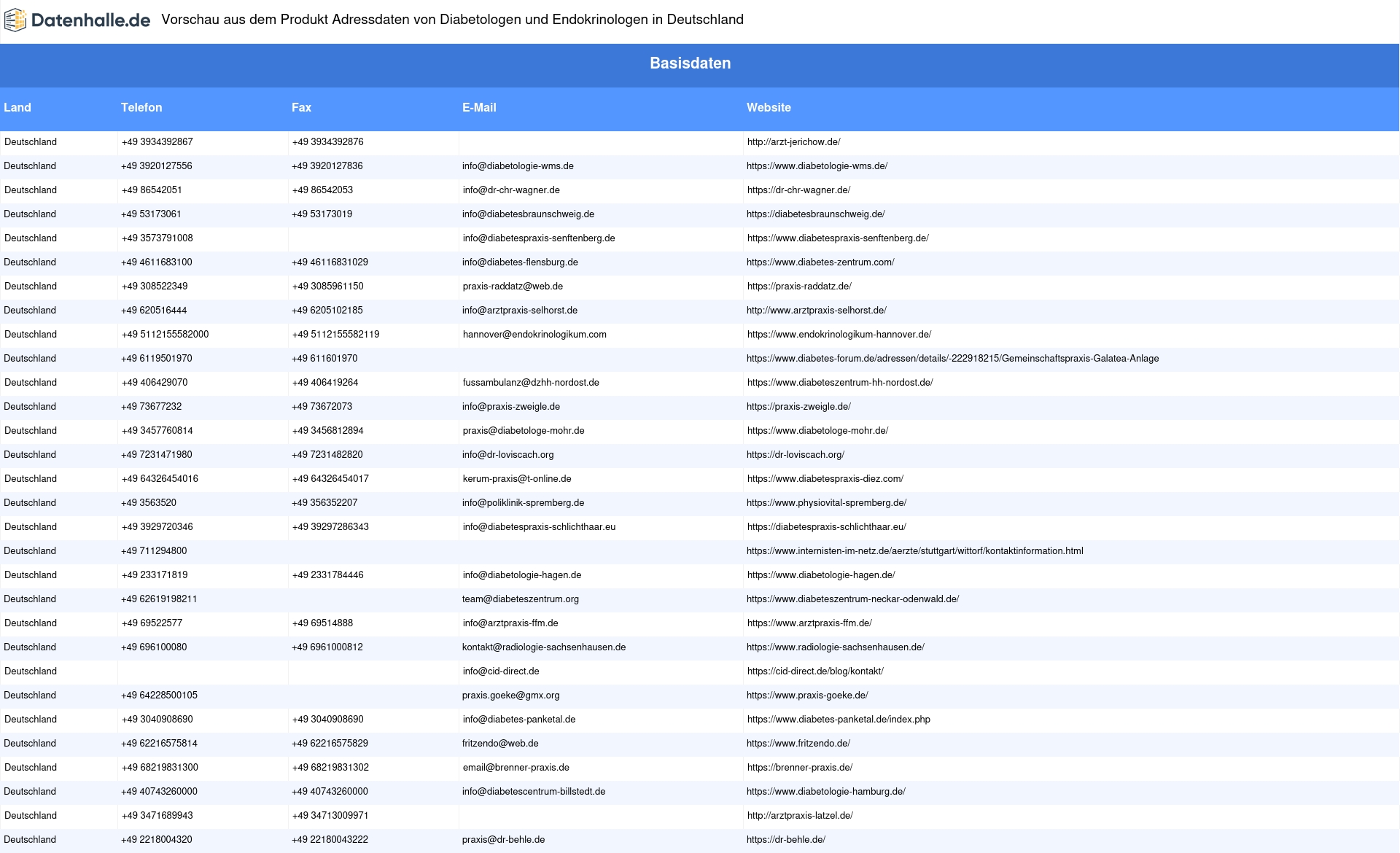Select phone +49 3573791008
This screenshot has height=853, width=1400.
click(157, 238)
